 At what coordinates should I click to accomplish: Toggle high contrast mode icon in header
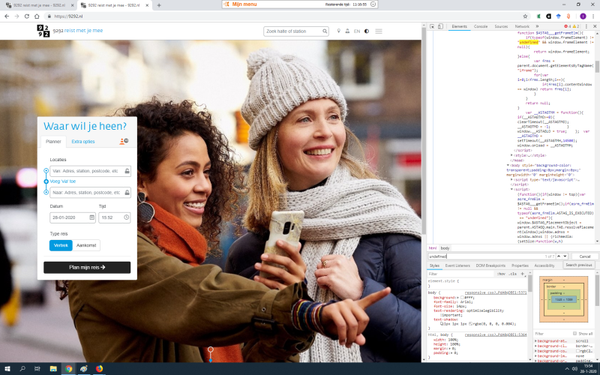tap(367, 31)
